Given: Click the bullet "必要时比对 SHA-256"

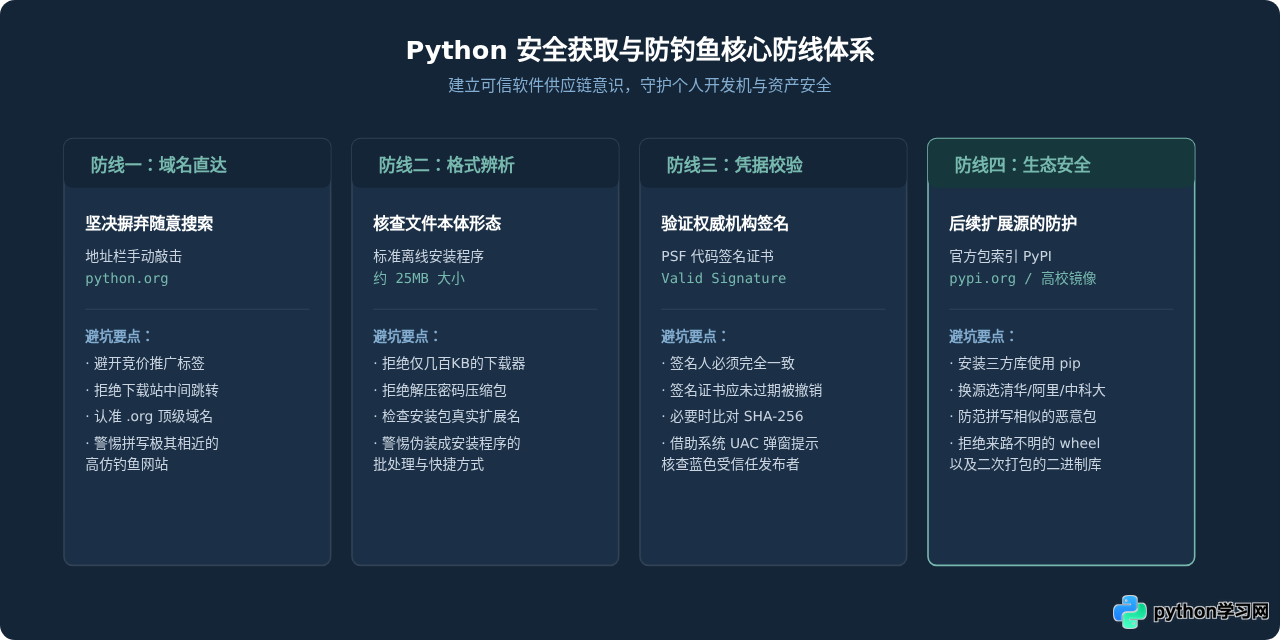Looking at the screenshot, I should 732,416.
